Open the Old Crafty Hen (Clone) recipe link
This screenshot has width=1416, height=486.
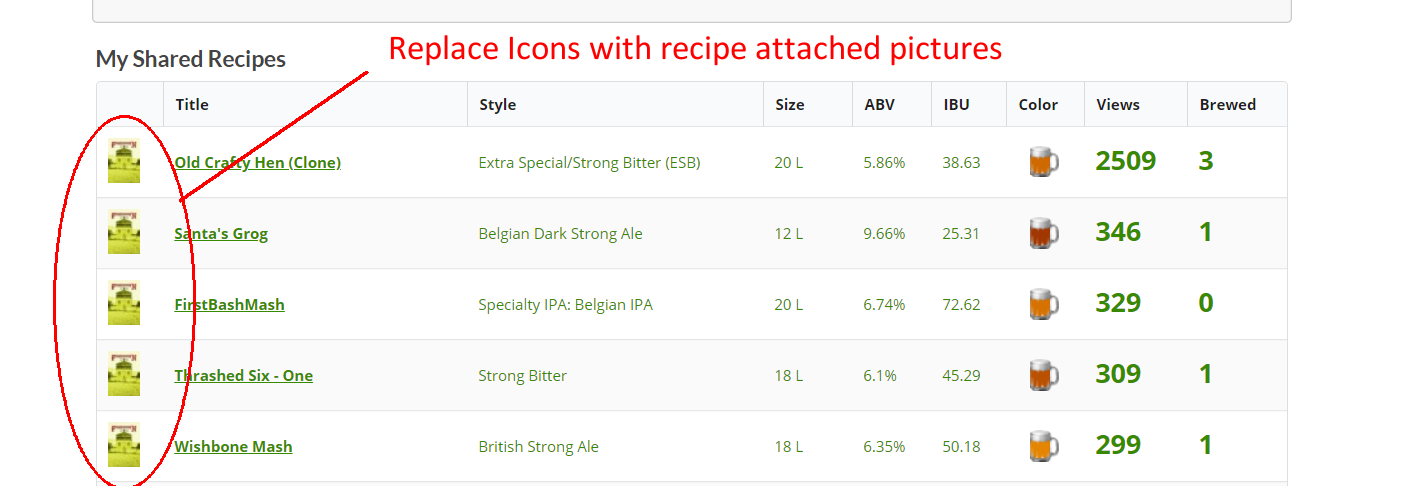coord(257,162)
